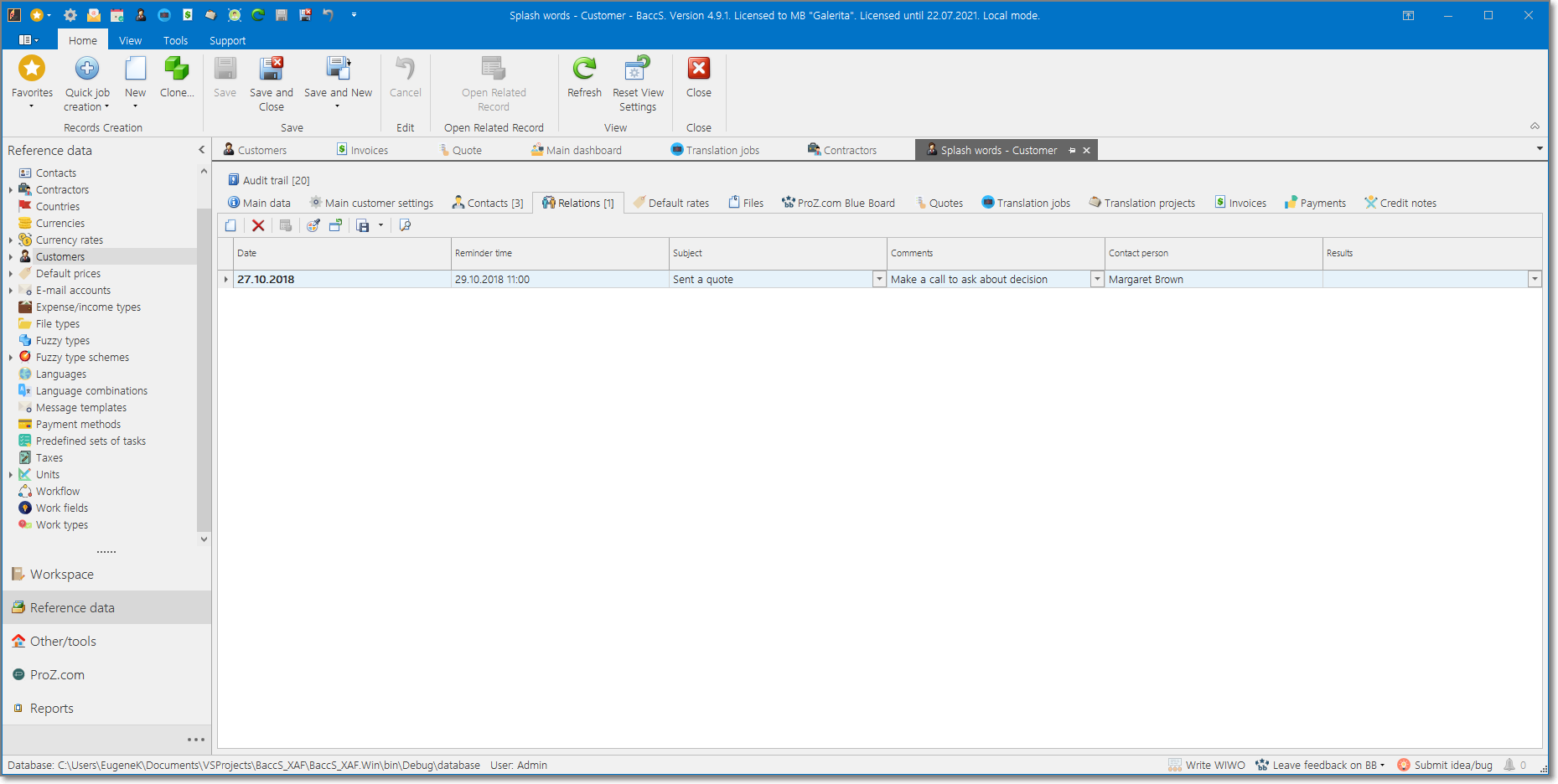The width and height of the screenshot is (1558, 784).
Task: Open the Subject dropdown for Sent a quote
Action: pos(879,280)
